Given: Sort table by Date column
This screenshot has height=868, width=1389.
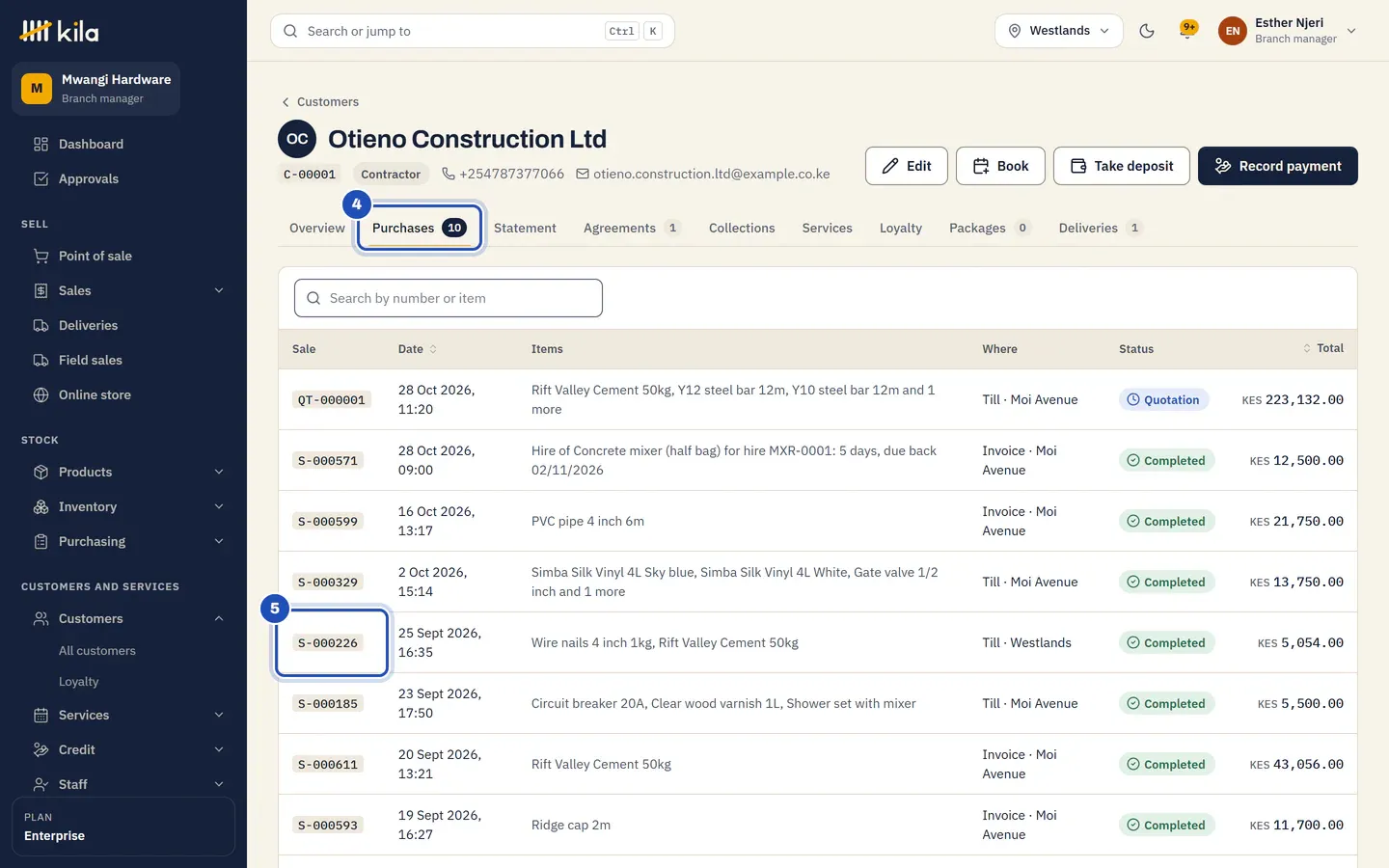Looking at the screenshot, I should coord(418,349).
